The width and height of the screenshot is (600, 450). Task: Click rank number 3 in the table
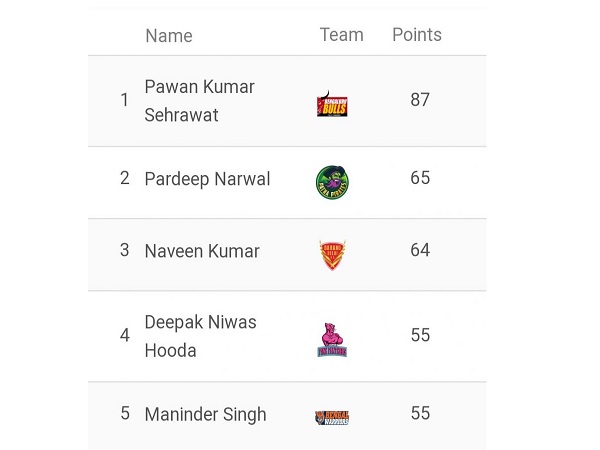pos(124,250)
